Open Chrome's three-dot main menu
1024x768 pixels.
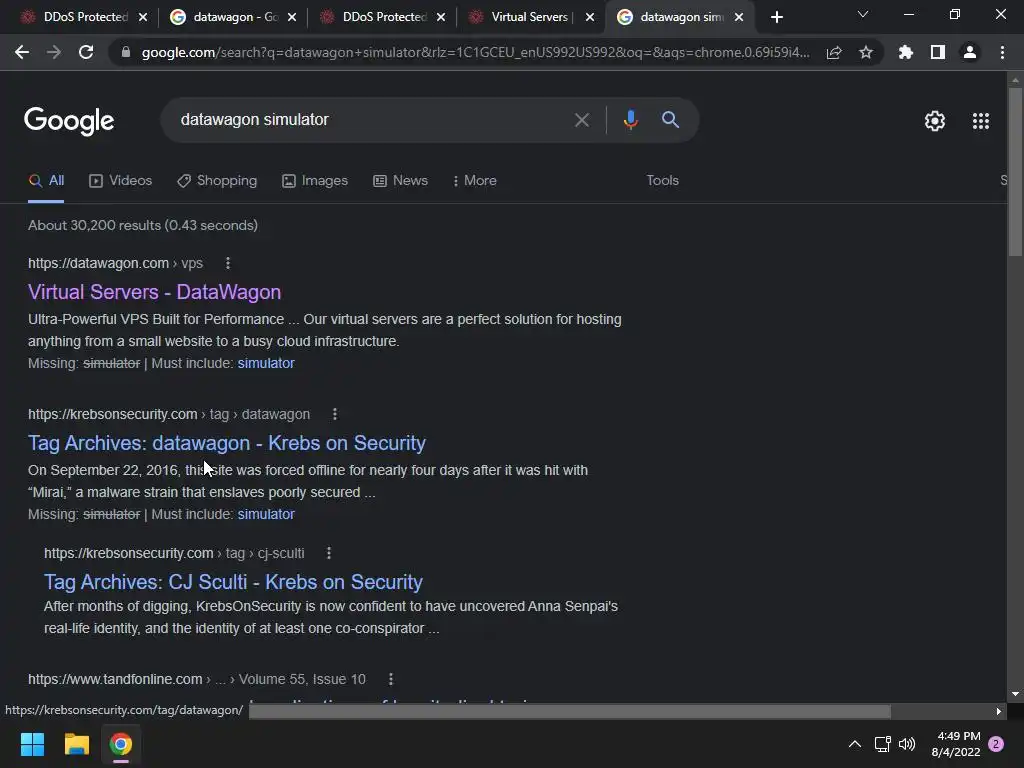coord(1002,52)
